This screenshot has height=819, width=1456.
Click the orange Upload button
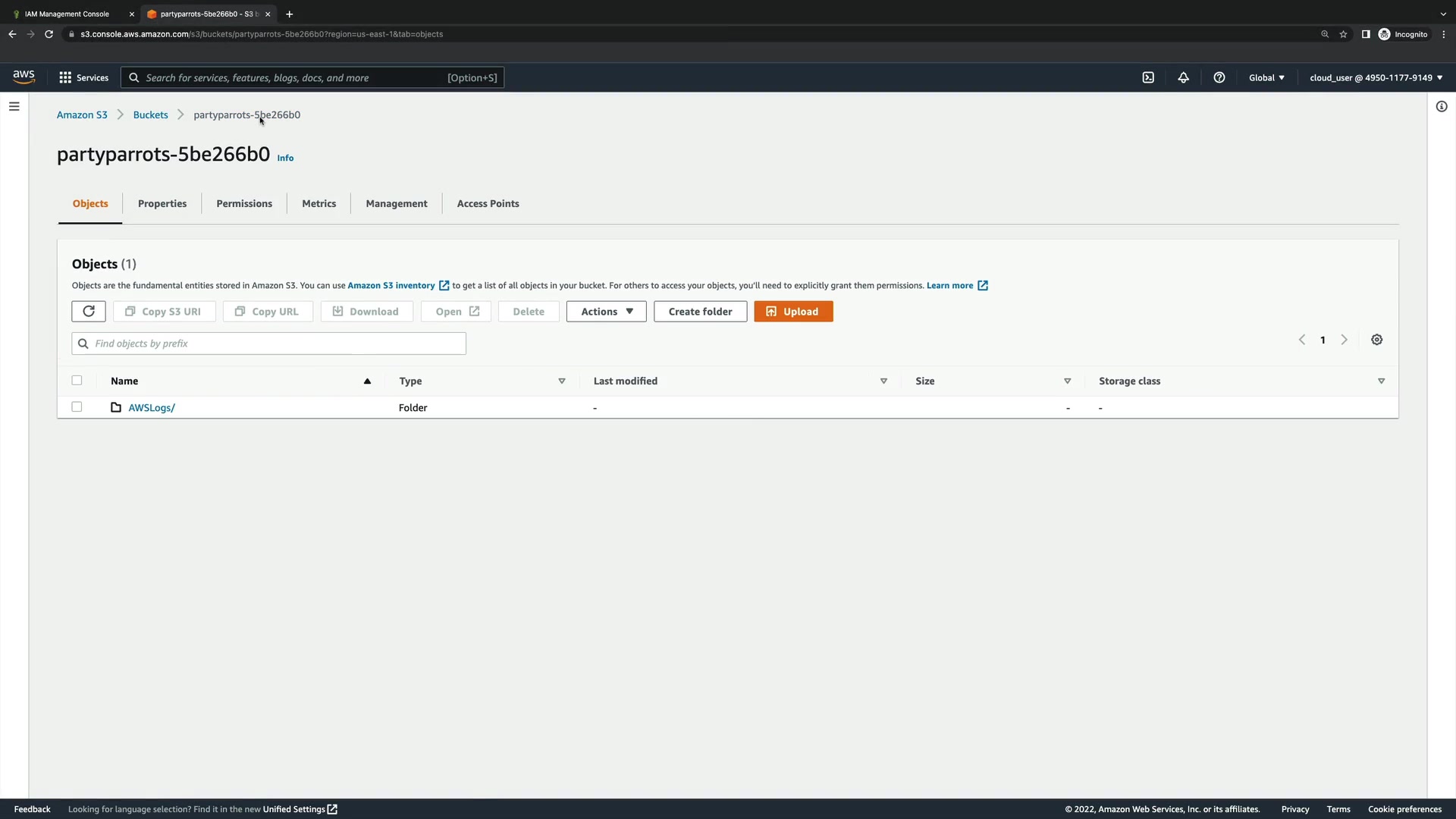click(x=793, y=312)
